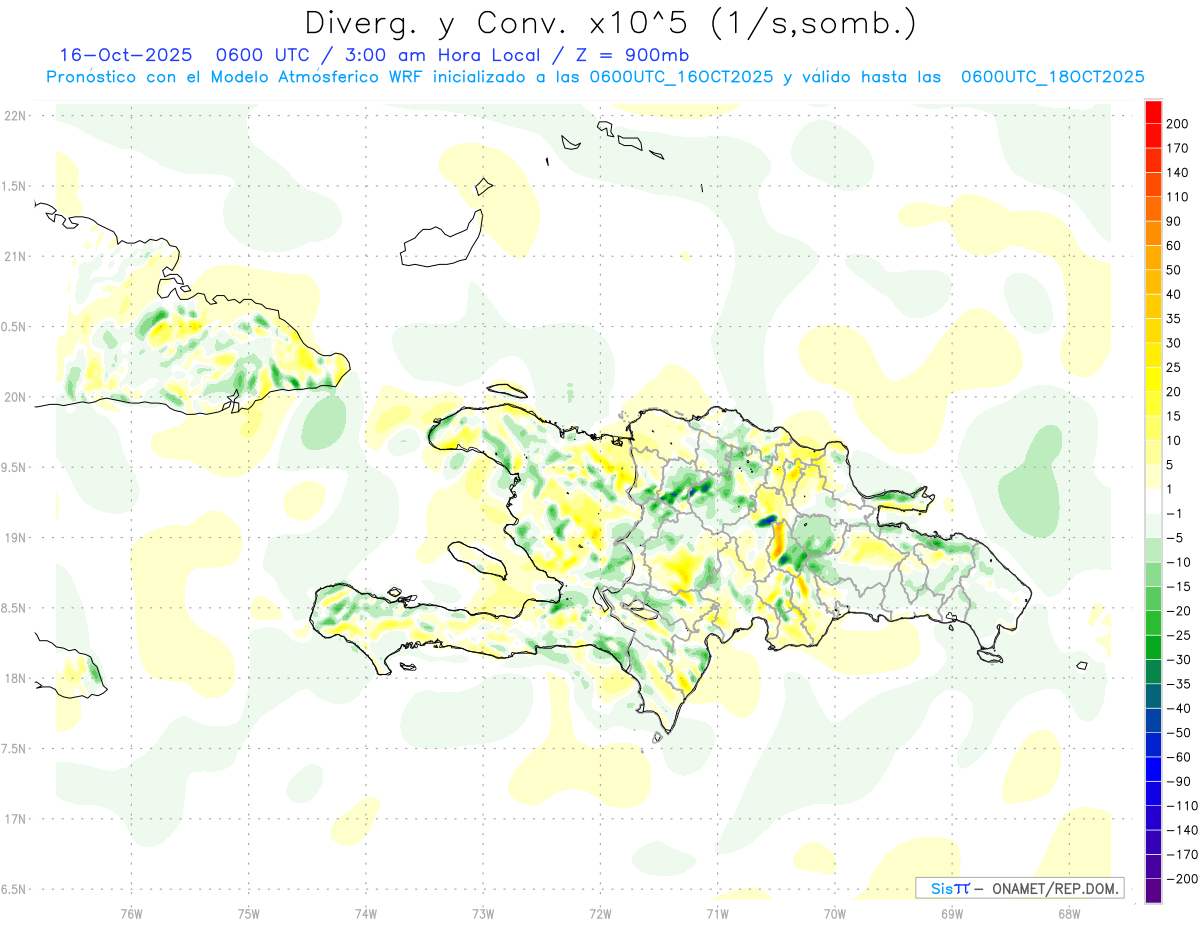Viewport: 1200px width, 927px height.
Task: Click the '-90' label on the color scale
Action: click(x=1180, y=781)
